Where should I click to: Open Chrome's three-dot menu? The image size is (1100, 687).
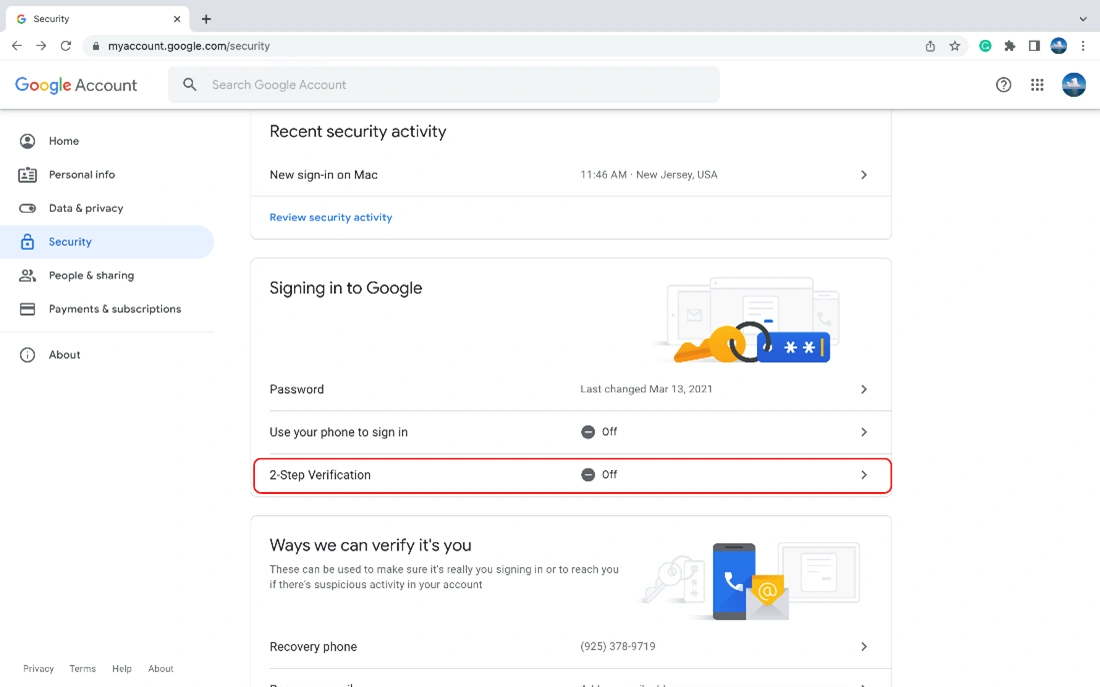pyautogui.click(x=1083, y=46)
